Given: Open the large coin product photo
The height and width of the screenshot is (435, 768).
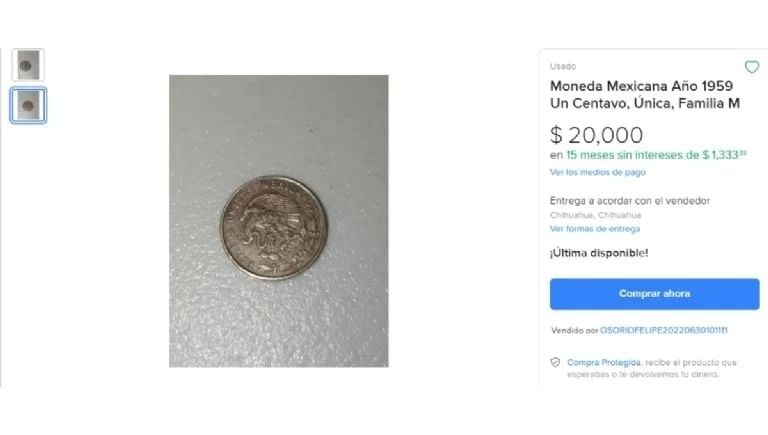Looking at the screenshot, I should (279, 221).
